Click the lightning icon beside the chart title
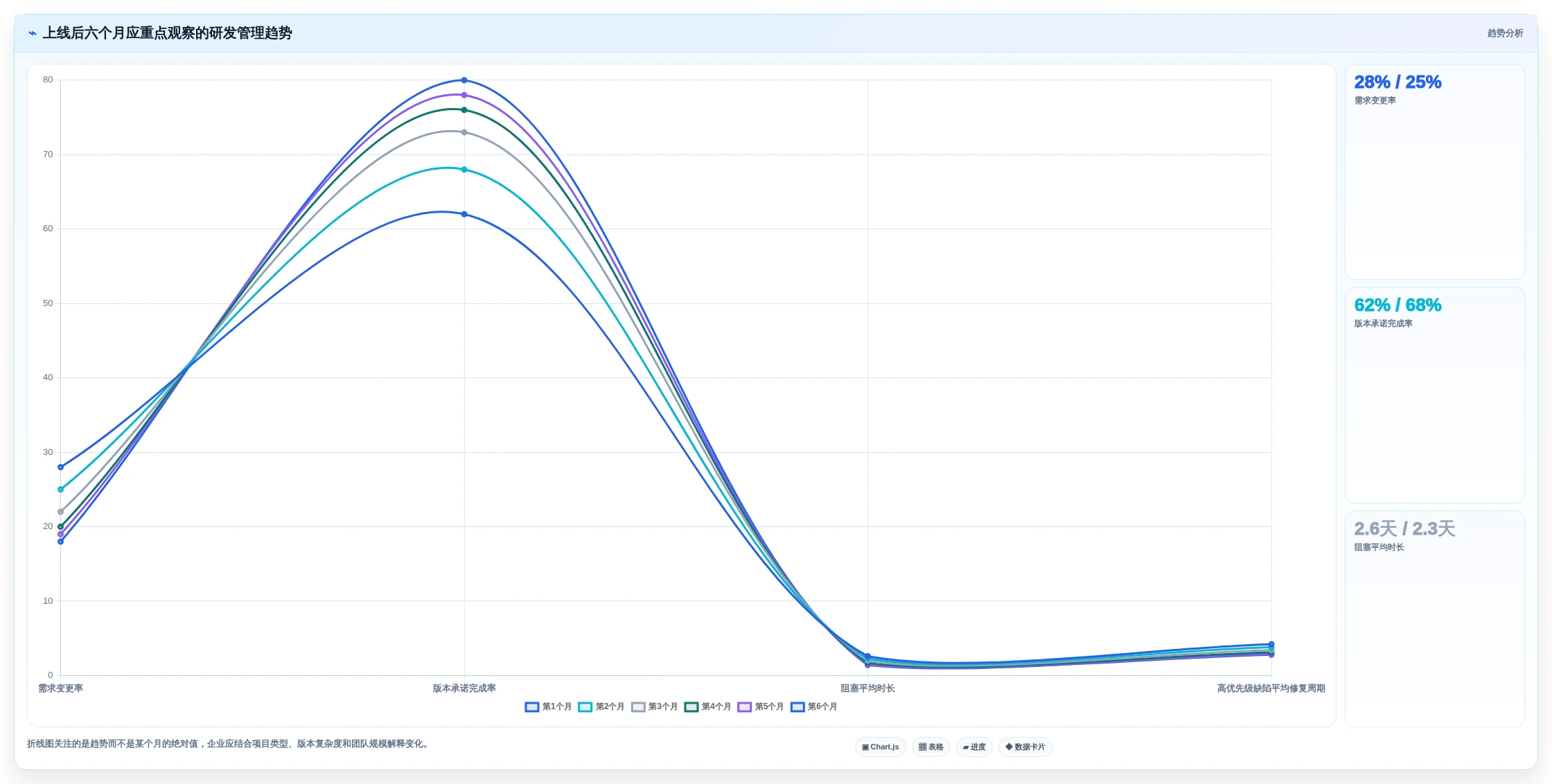The width and height of the screenshot is (1552, 784). coord(33,33)
